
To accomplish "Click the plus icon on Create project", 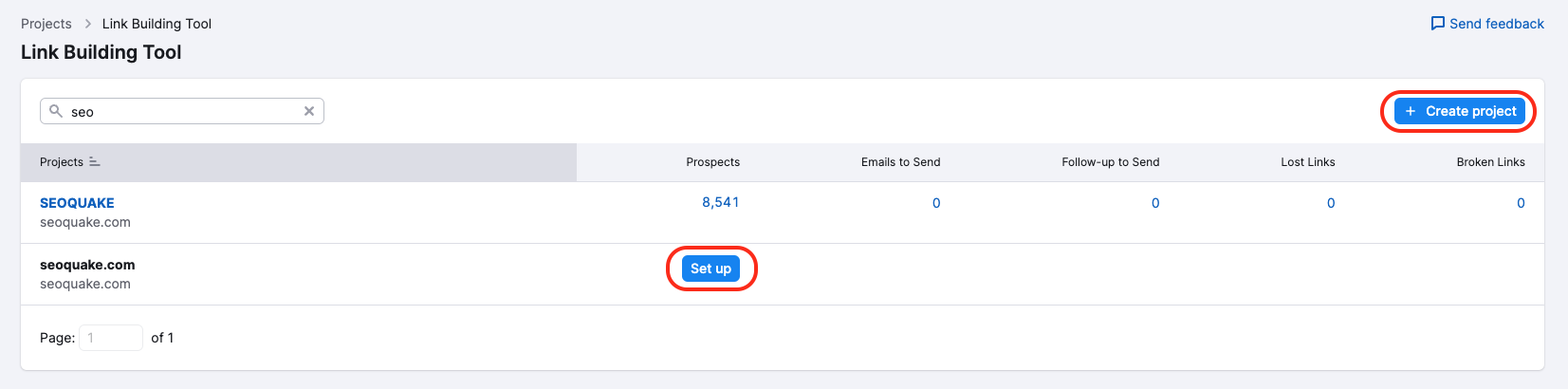I will [x=1411, y=111].
